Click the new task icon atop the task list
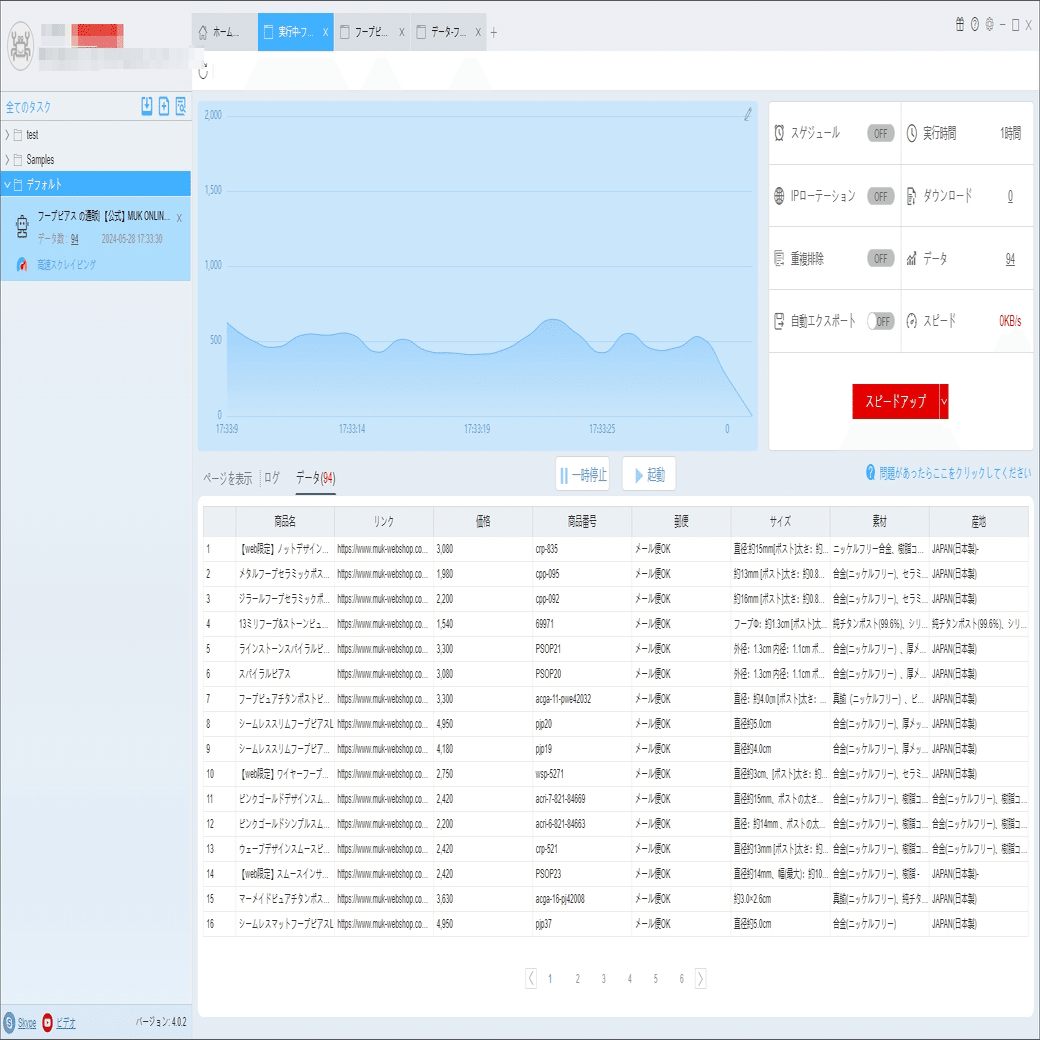 (162, 107)
